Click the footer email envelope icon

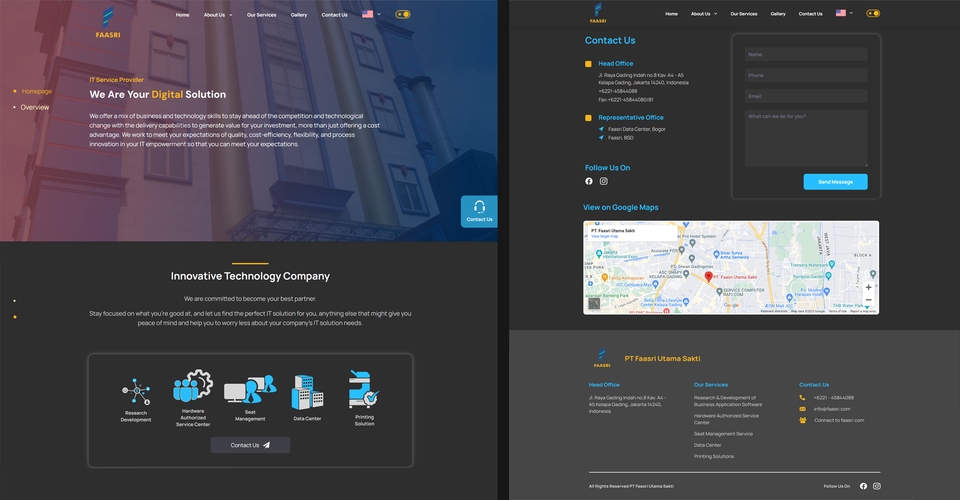tap(802, 409)
